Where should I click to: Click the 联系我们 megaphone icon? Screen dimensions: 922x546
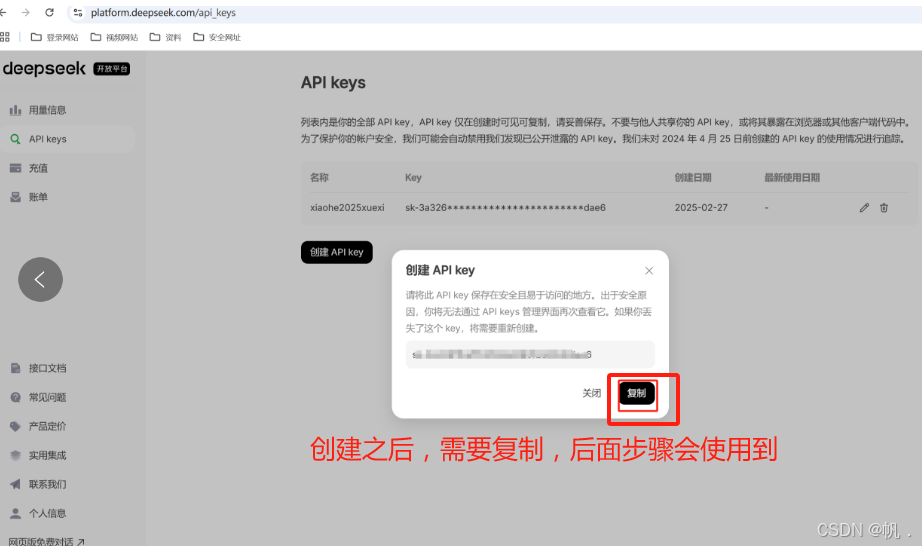(x=15, y=484)
